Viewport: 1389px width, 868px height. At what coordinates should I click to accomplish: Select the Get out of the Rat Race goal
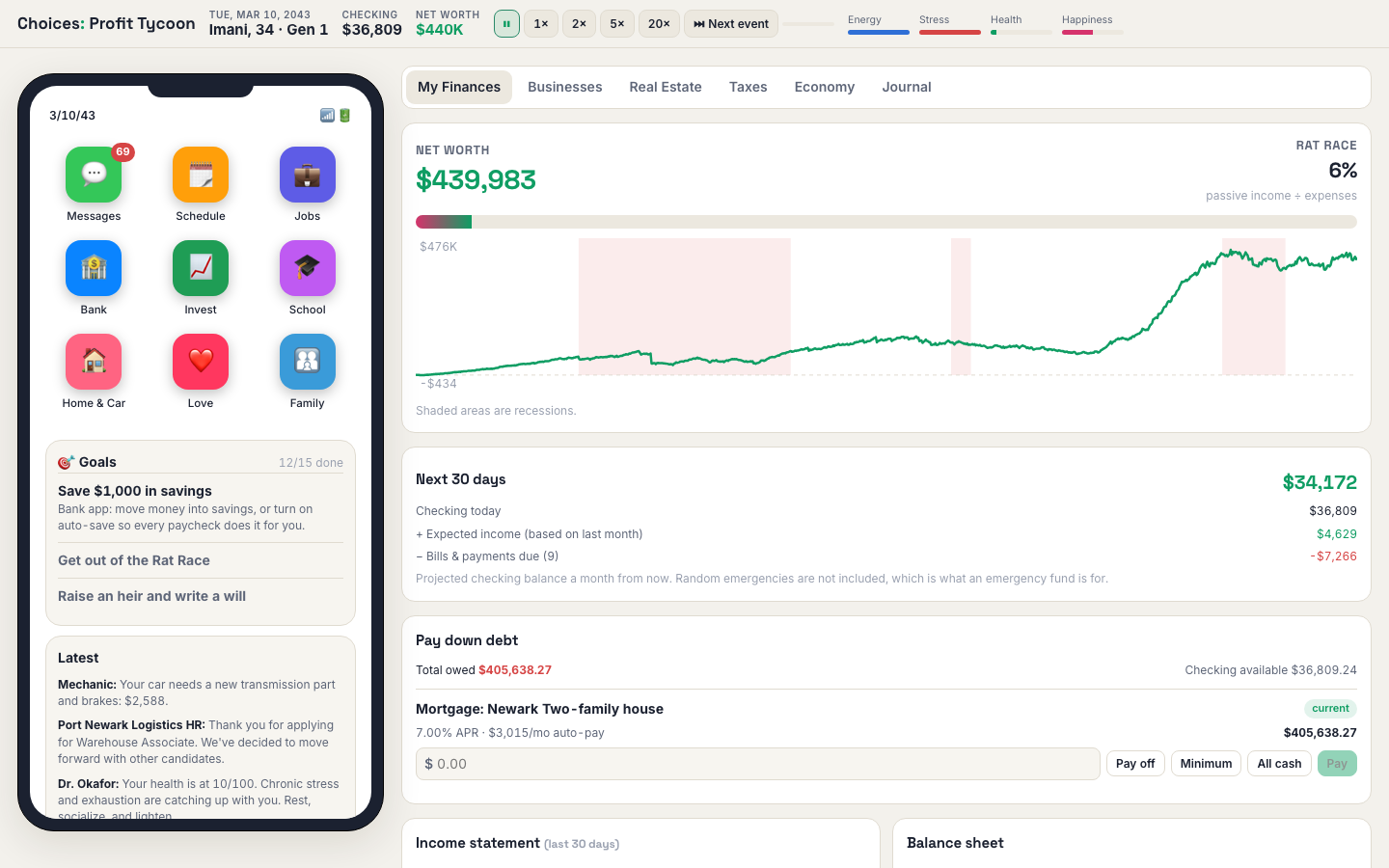coord(201,560)
